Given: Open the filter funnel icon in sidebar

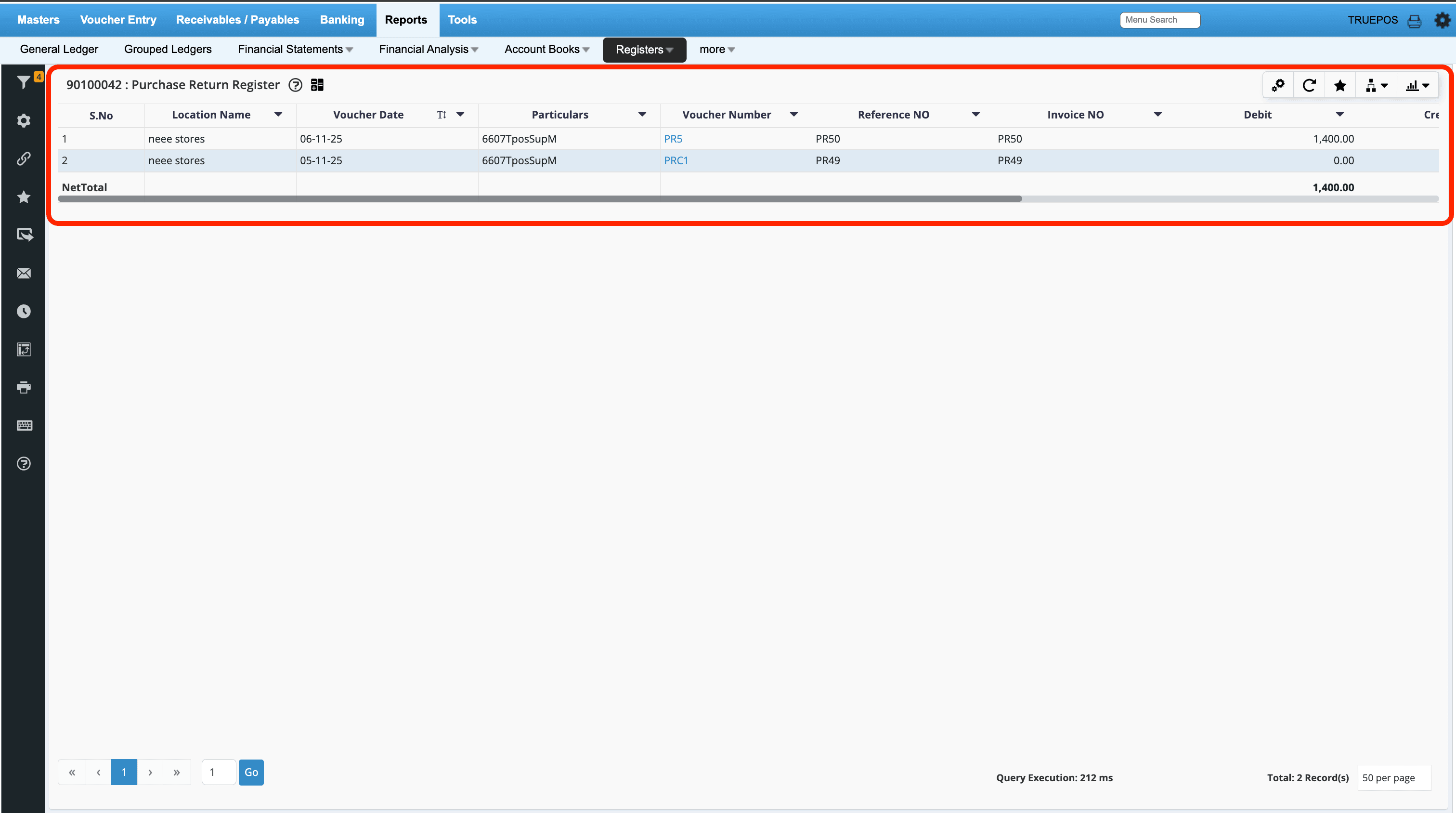Looking at the screenshot, I should (23, 82).
